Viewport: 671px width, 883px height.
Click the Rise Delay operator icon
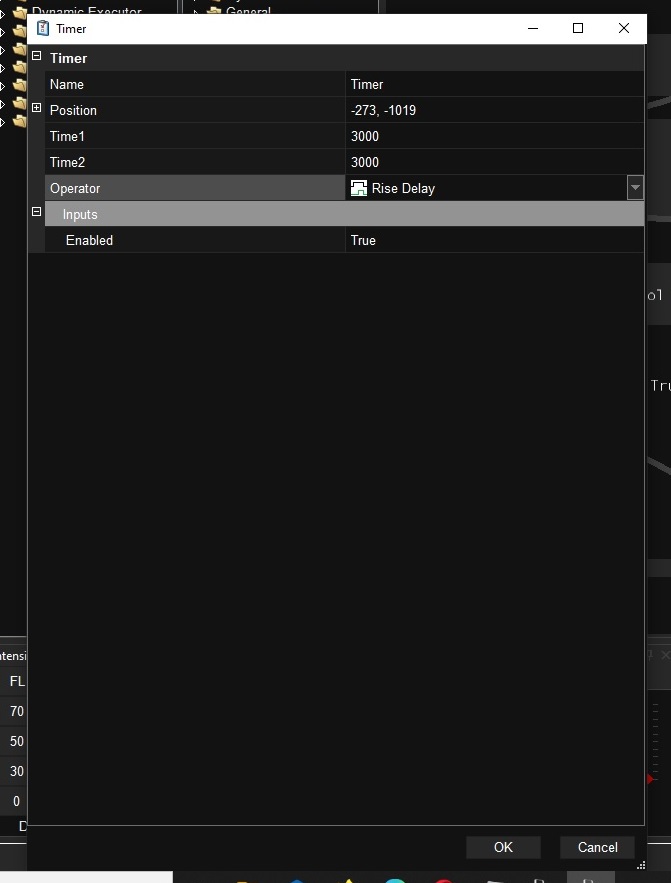pyautogui.click(x=359, y=188)
